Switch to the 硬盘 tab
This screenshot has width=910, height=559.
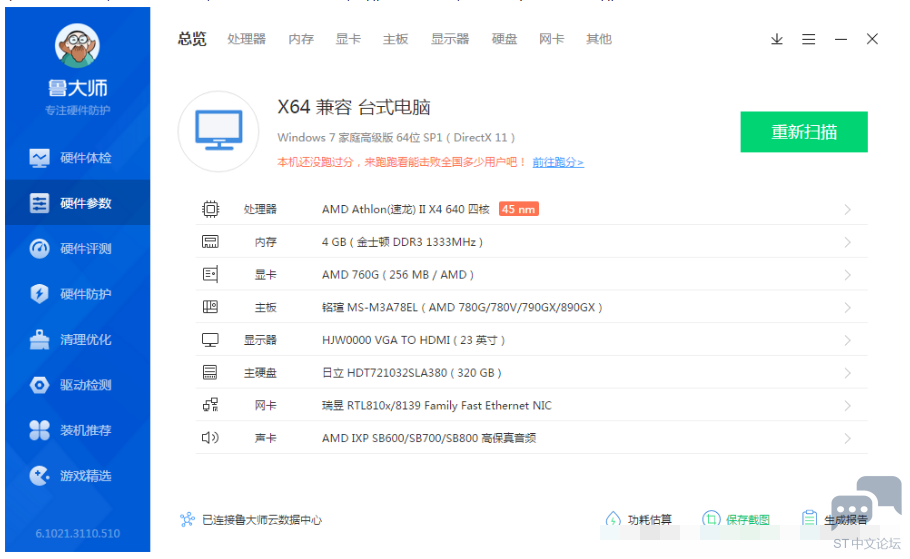pyautogui.click(x=504, y=39)
